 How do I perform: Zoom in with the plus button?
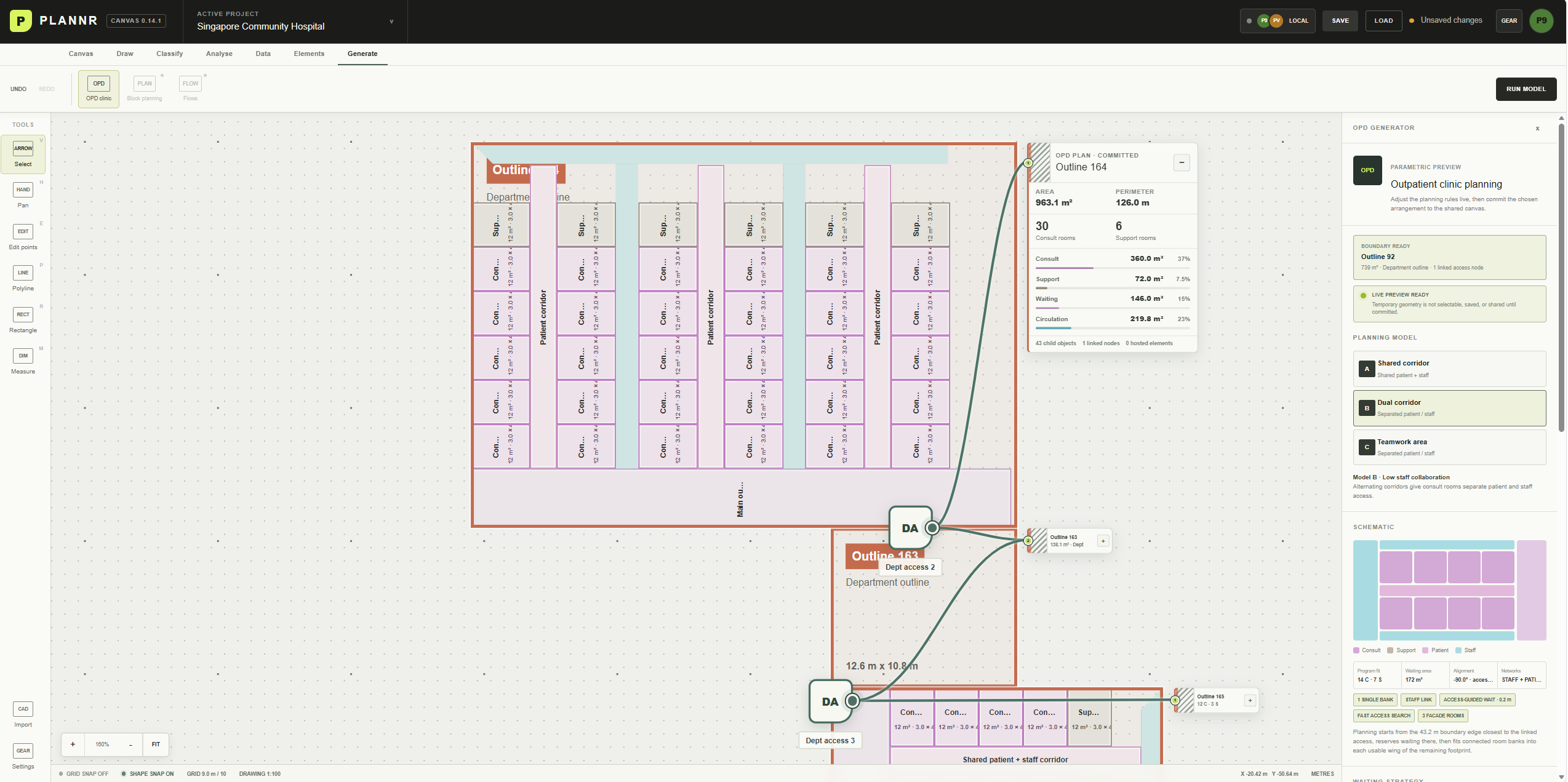pos(73,744)
